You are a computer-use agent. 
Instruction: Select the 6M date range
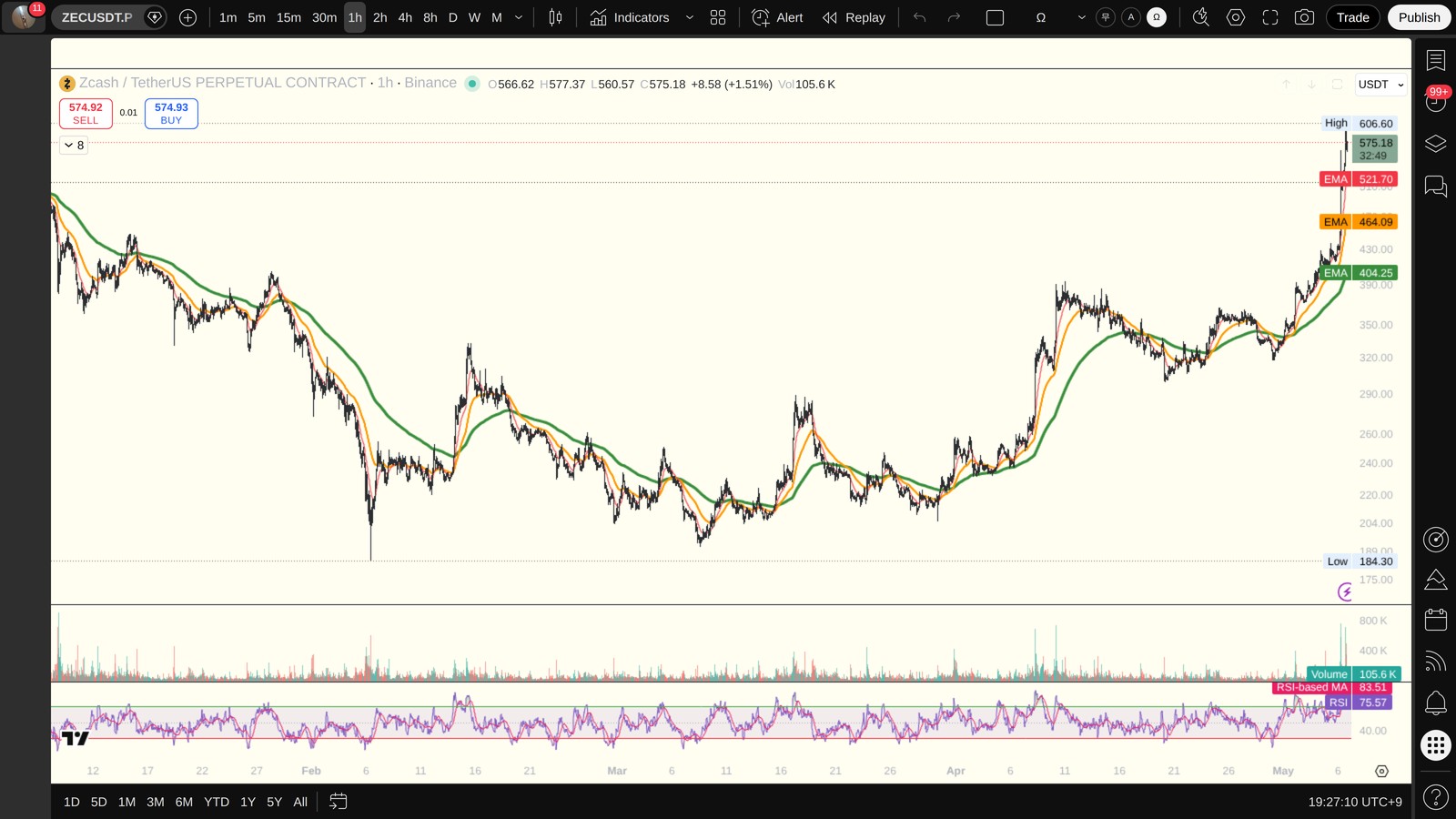pyautogui.click(x=184, y=802)
